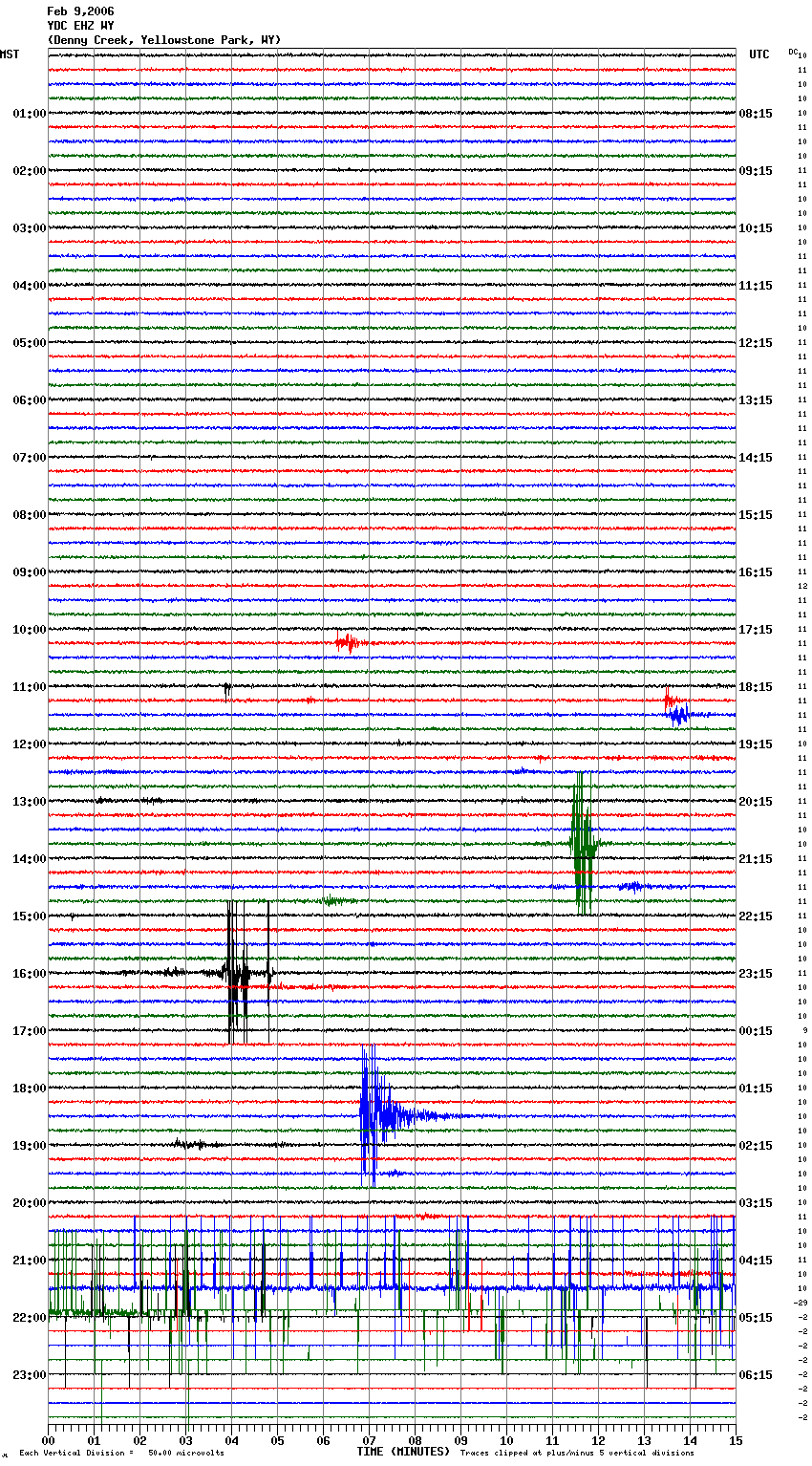Image resolution: width=812 pixels, height=1466 pixels.
Task: Click the '18:15' UTC time label
Action: point(756,687)
